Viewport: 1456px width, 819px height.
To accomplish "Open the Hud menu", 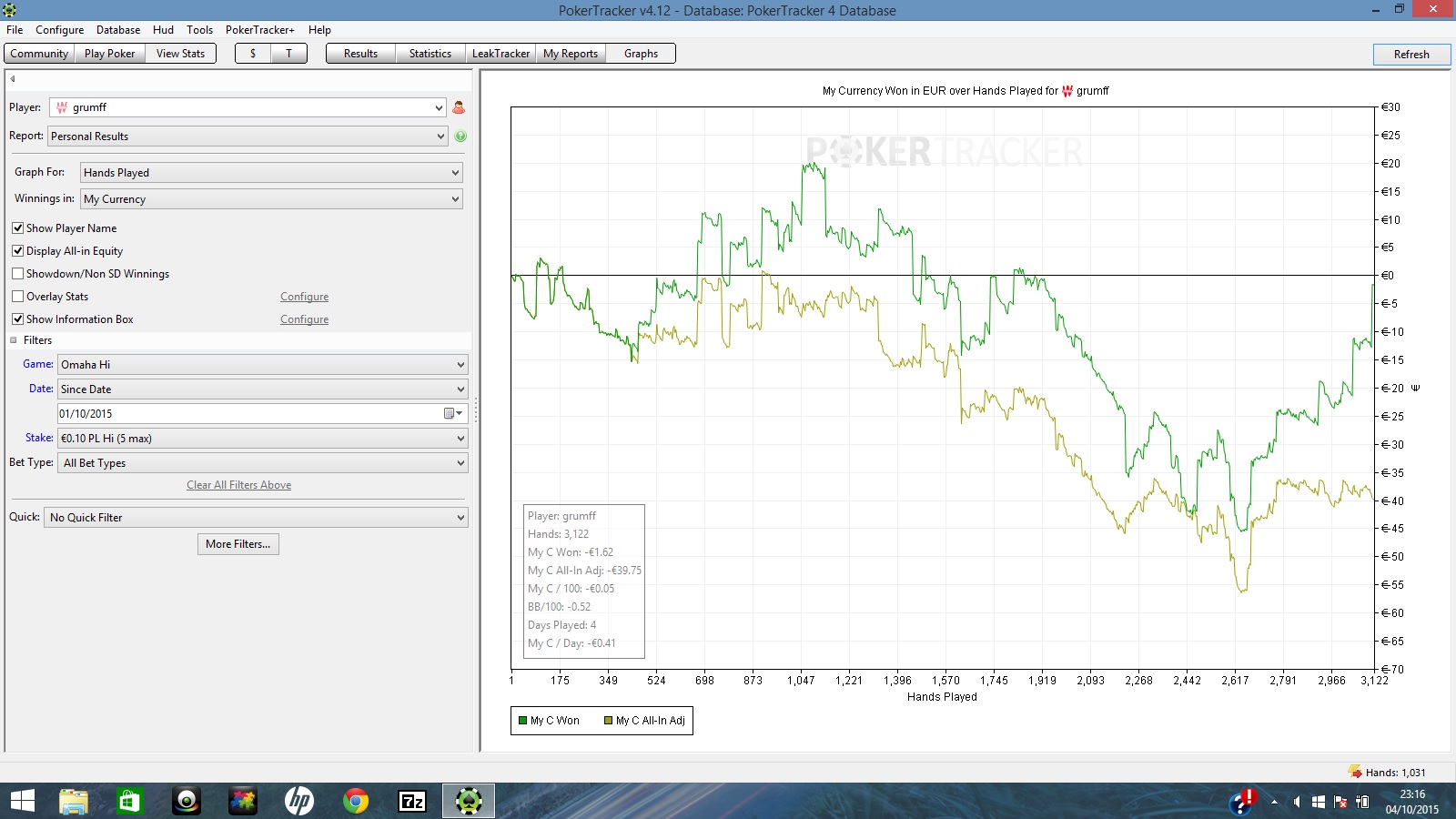I will pos(163,30).
